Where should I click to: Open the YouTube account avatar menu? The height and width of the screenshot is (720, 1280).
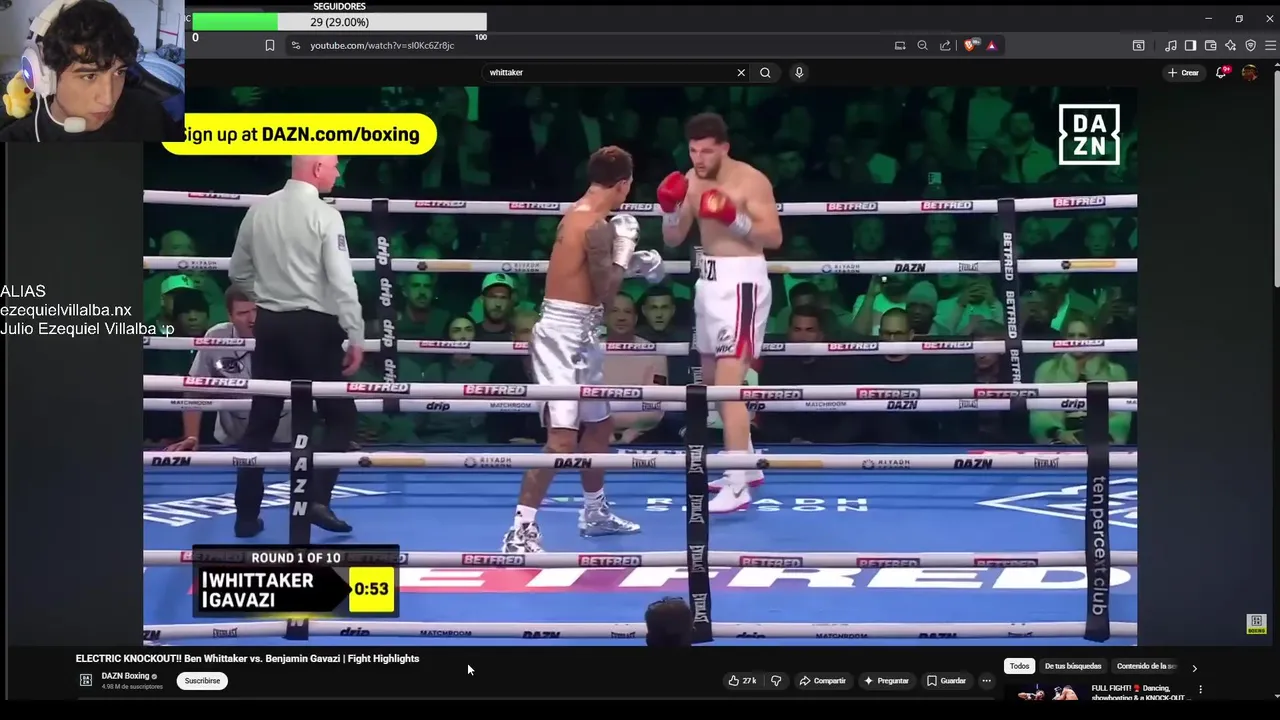1249,72
